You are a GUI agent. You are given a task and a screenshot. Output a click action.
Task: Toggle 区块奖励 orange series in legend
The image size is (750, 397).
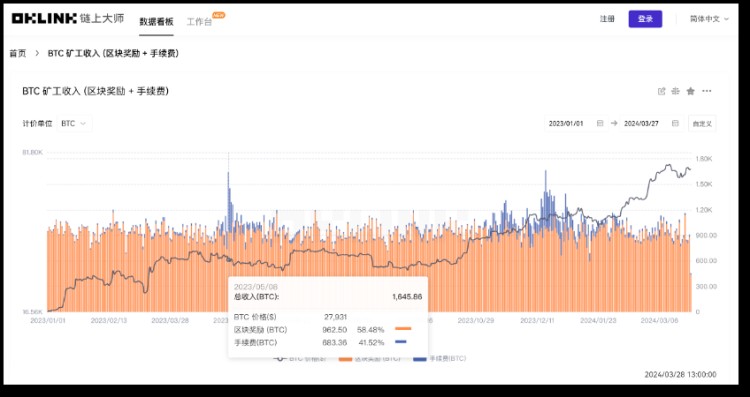369,358
